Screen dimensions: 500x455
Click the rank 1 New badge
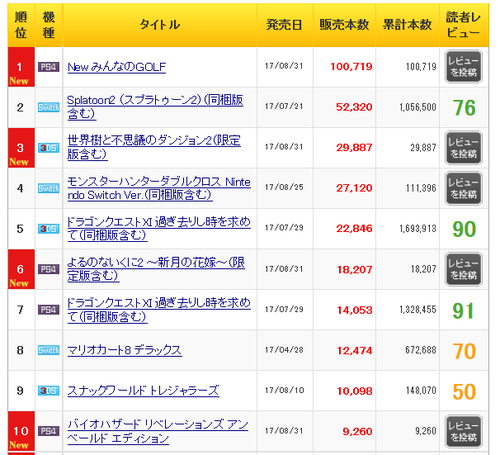[19, 81]
